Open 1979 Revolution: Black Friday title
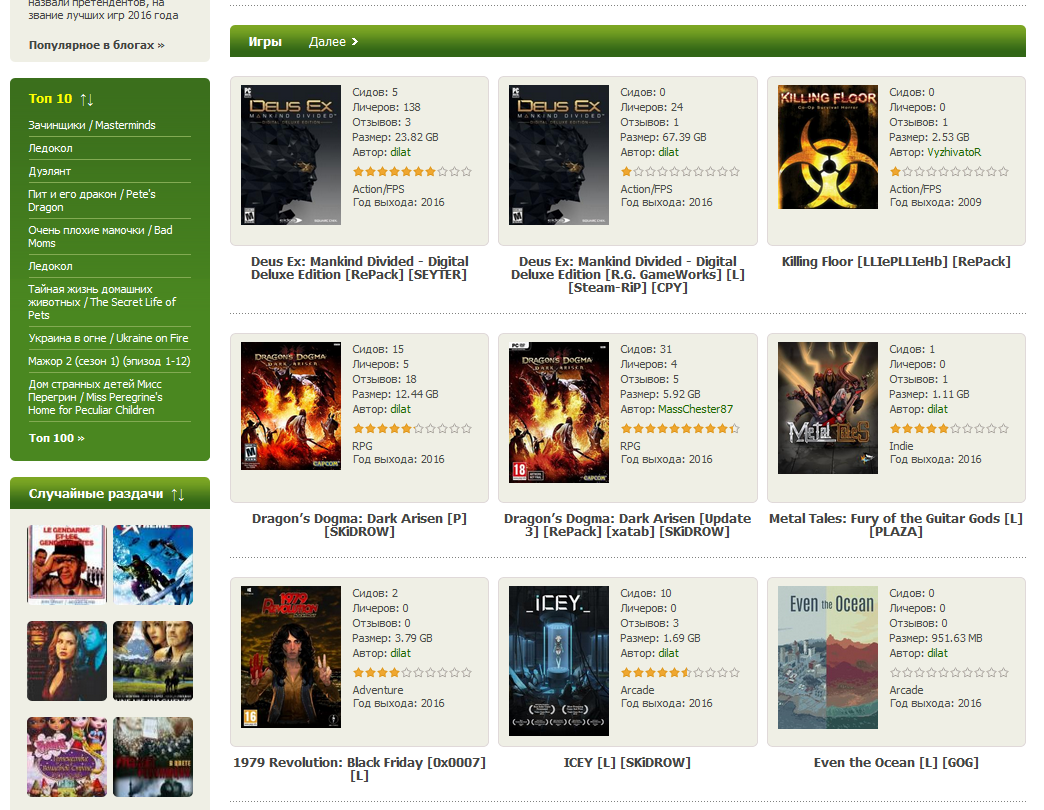Viewport: 1044px width, 810px height. point(360,769)
